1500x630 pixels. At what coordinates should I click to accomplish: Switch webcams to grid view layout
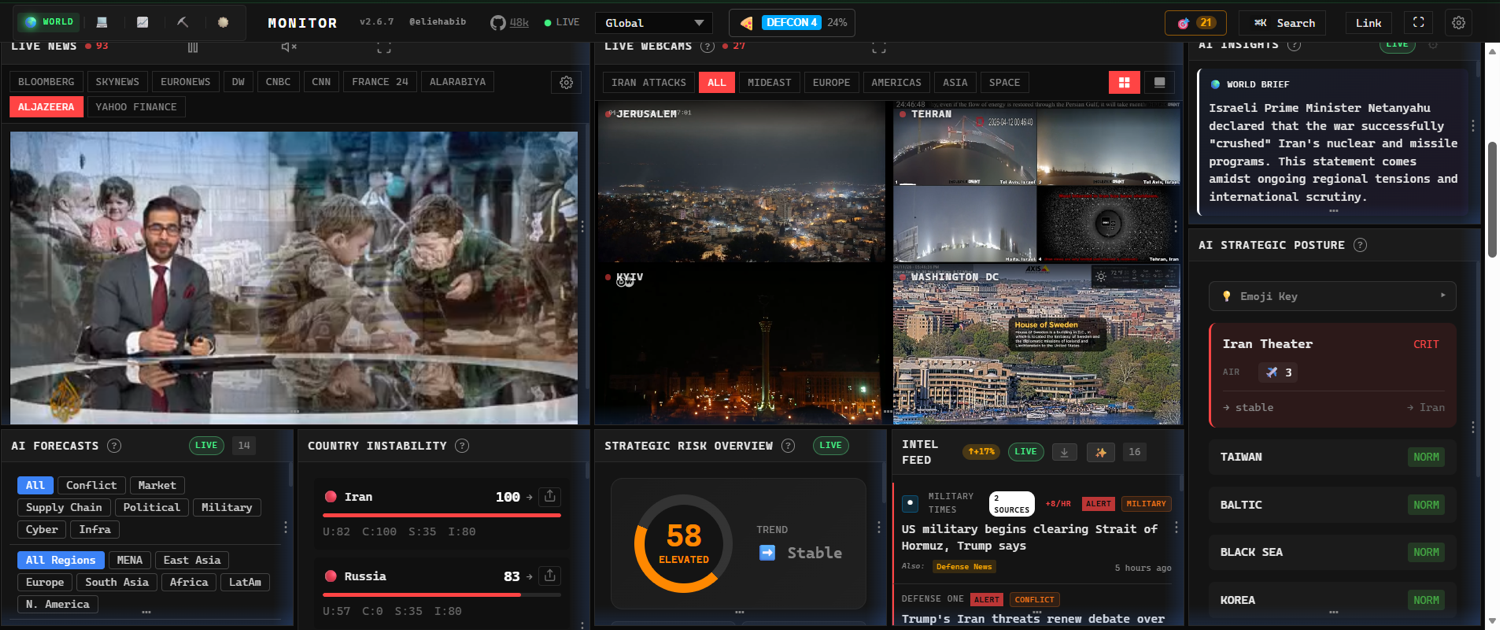[x=1124, y=83]
